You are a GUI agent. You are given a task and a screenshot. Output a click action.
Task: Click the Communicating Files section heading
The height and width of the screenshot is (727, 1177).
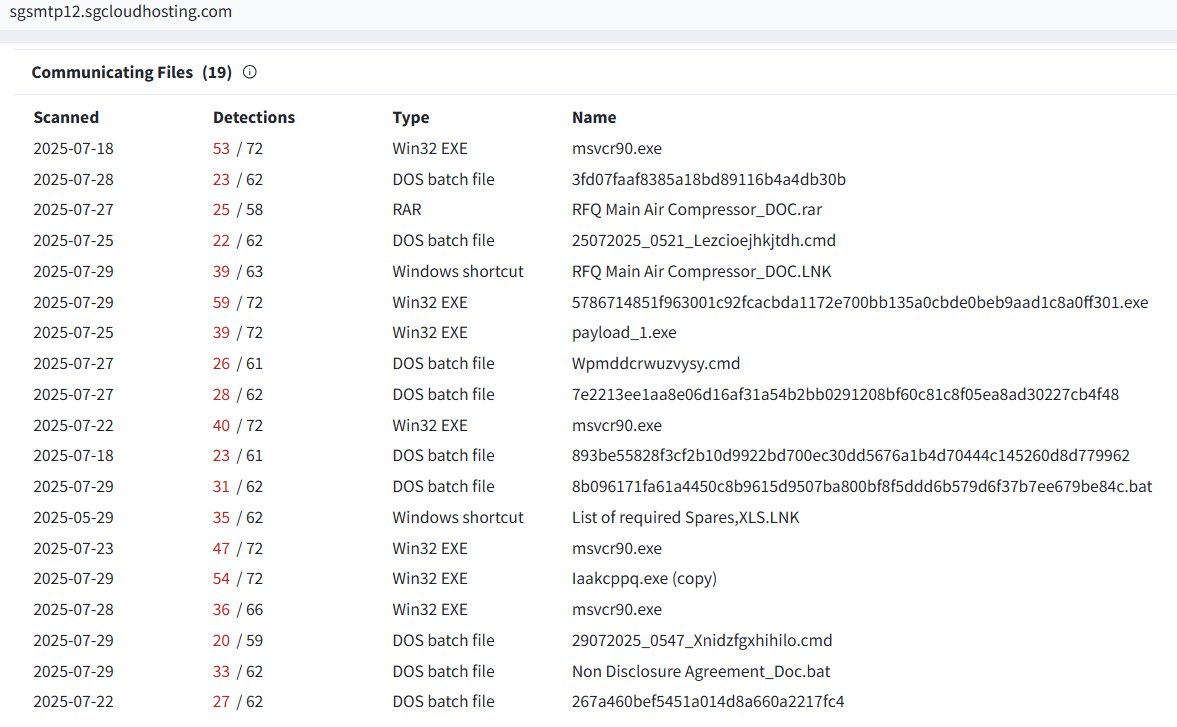coord(113,71)
